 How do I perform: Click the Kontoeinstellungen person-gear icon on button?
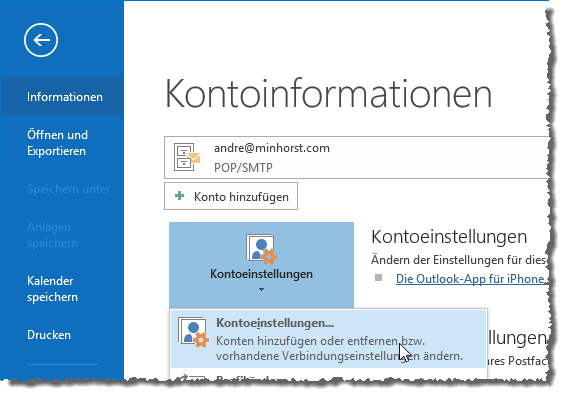[261, 249]
